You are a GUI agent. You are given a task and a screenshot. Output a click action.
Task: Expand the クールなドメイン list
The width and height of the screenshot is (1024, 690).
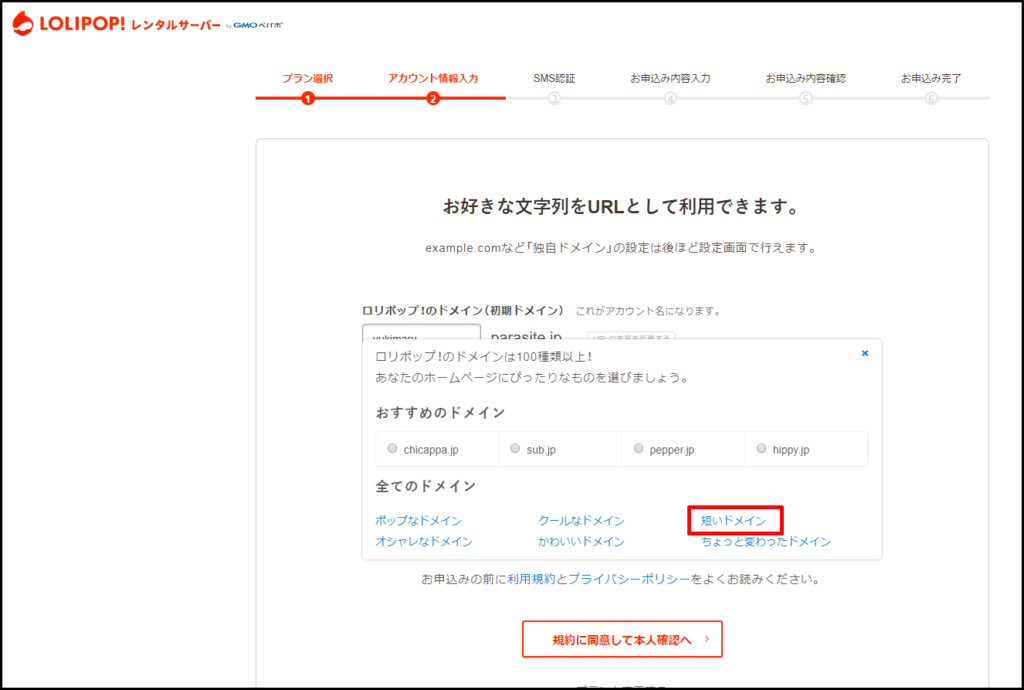581,521
